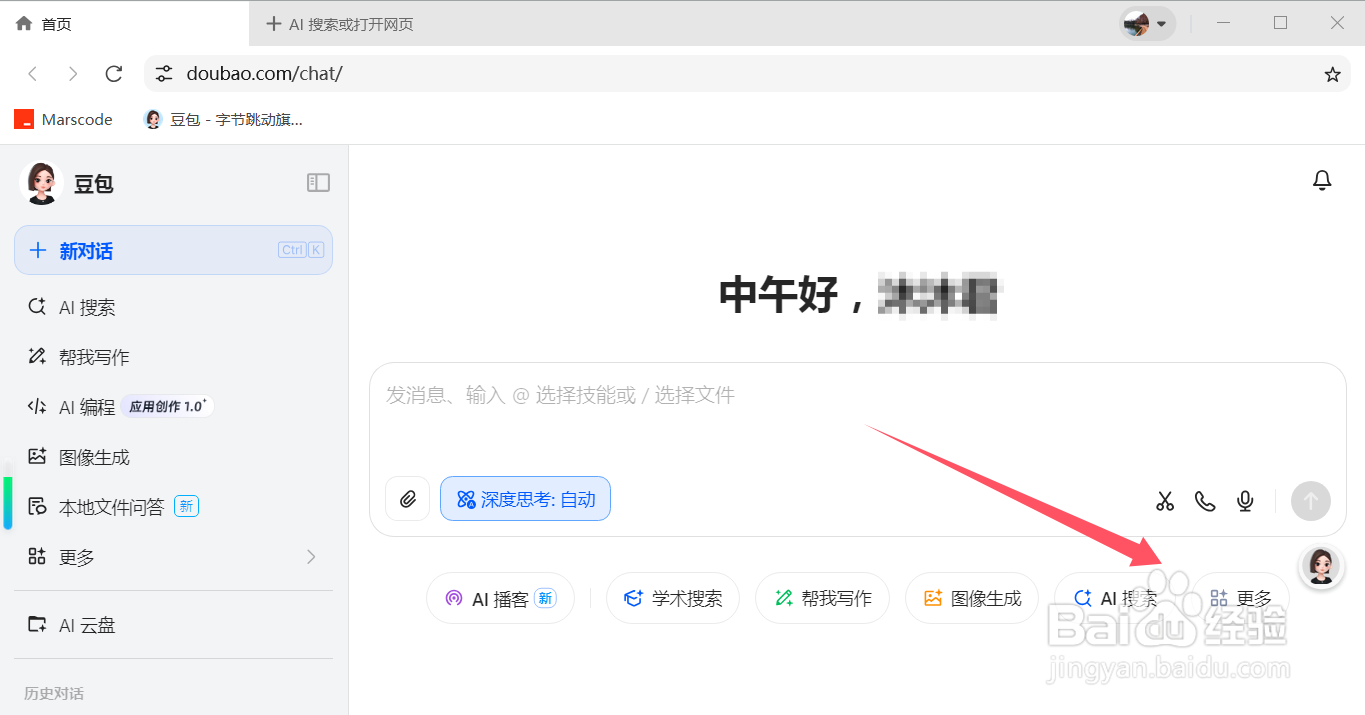Open the screenshot scissors tool

[1165, 501]
